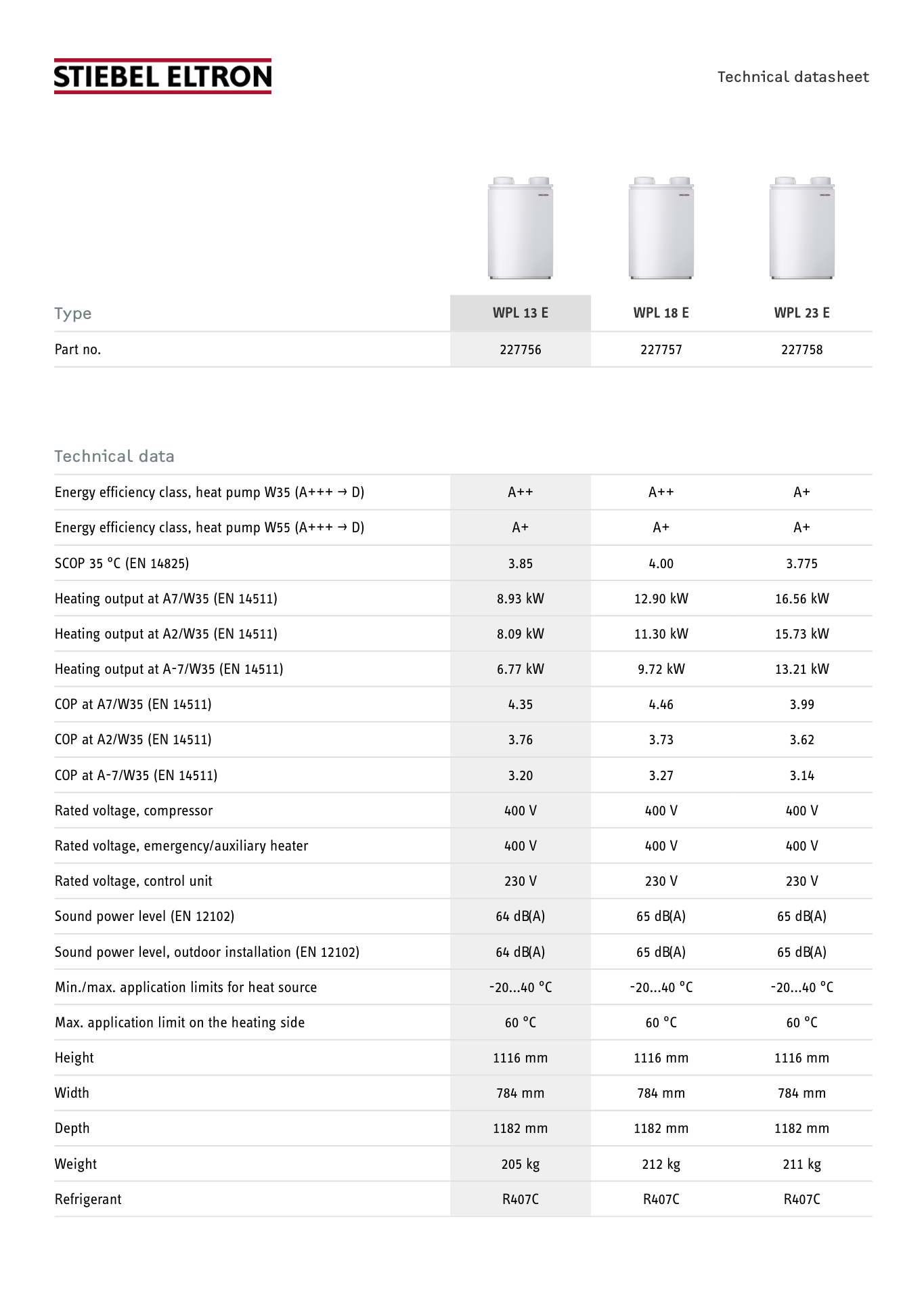924x1307 pixels.
Task: Click the Type row label
Action: [72, 314]
